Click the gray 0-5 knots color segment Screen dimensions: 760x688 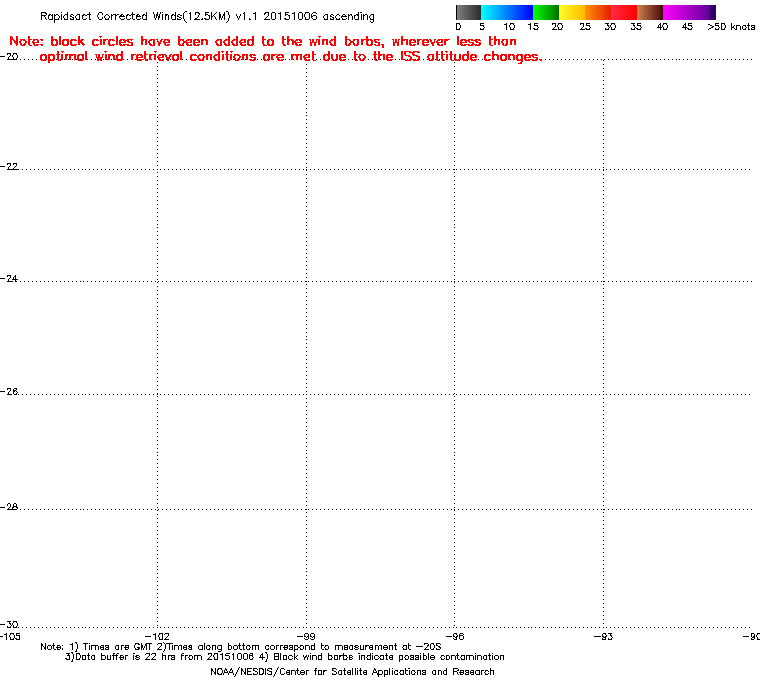[x=469, y=12]
